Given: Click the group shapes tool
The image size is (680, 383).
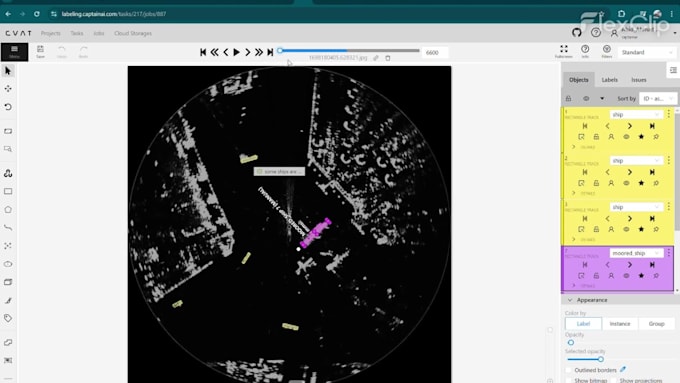Looking at the screenshot, I should click(8, 360).
